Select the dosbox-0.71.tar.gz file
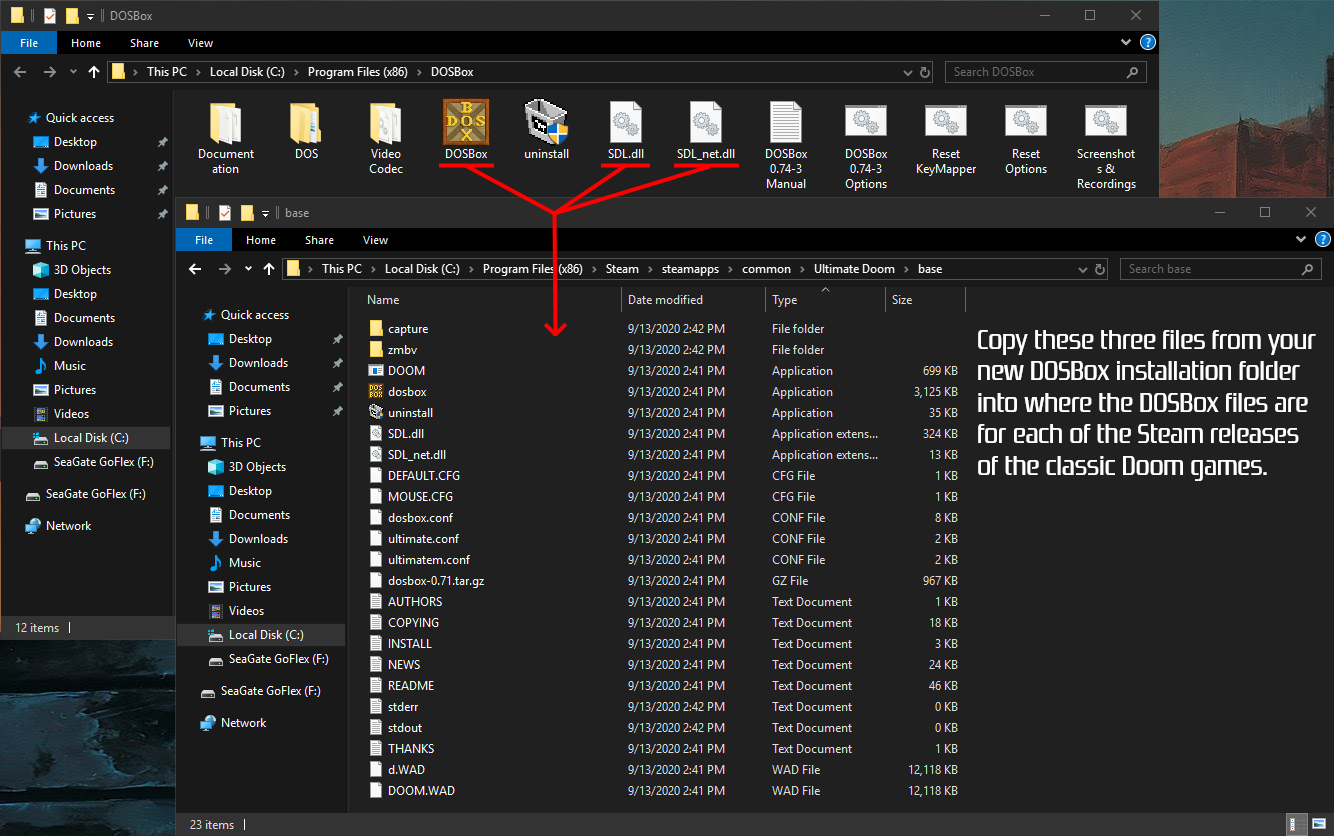The image size is (1334, 836). (x=436, y=581)
